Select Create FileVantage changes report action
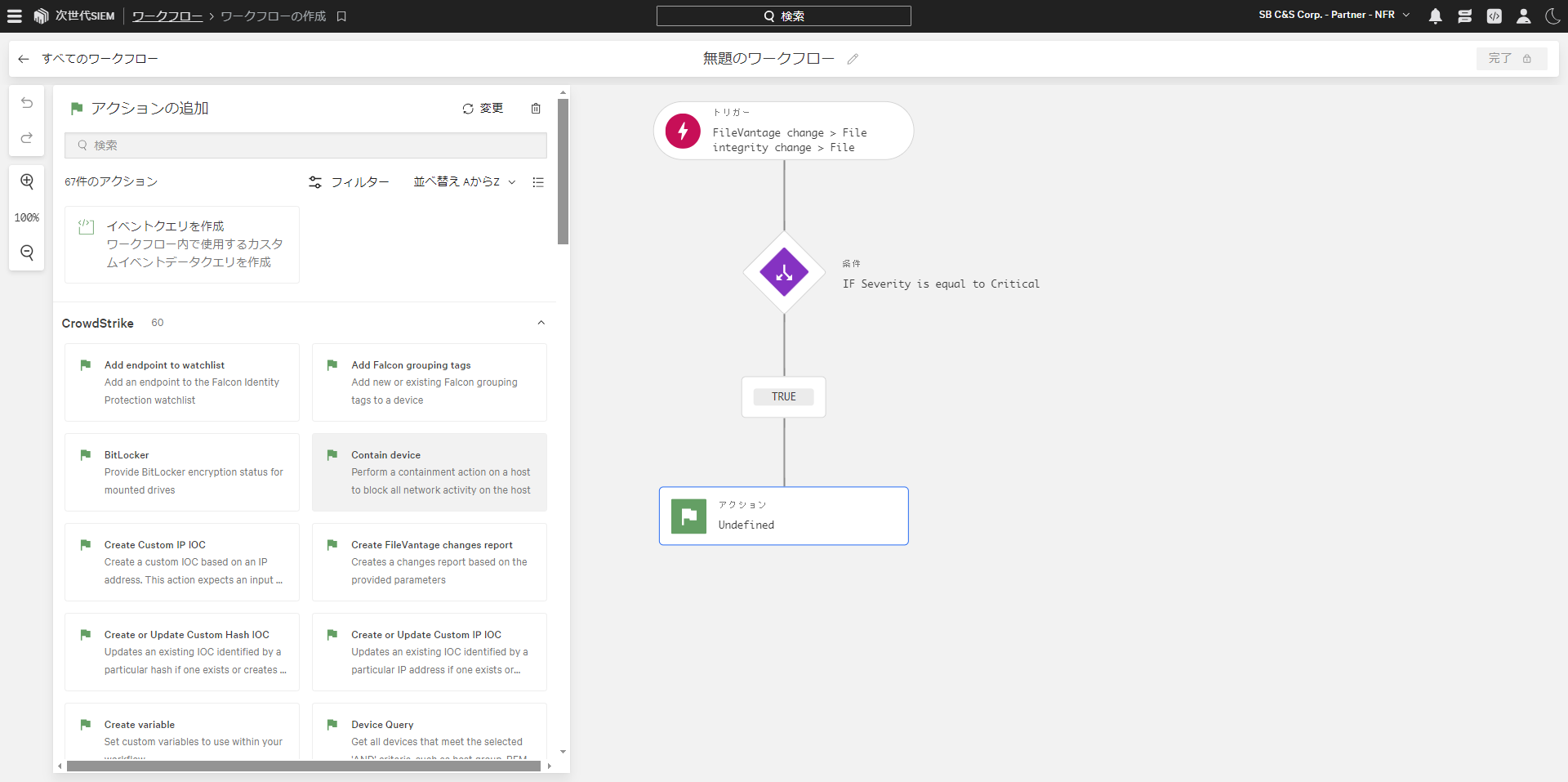The width and height of the screenshot is (1568, 782). [430, 562]
